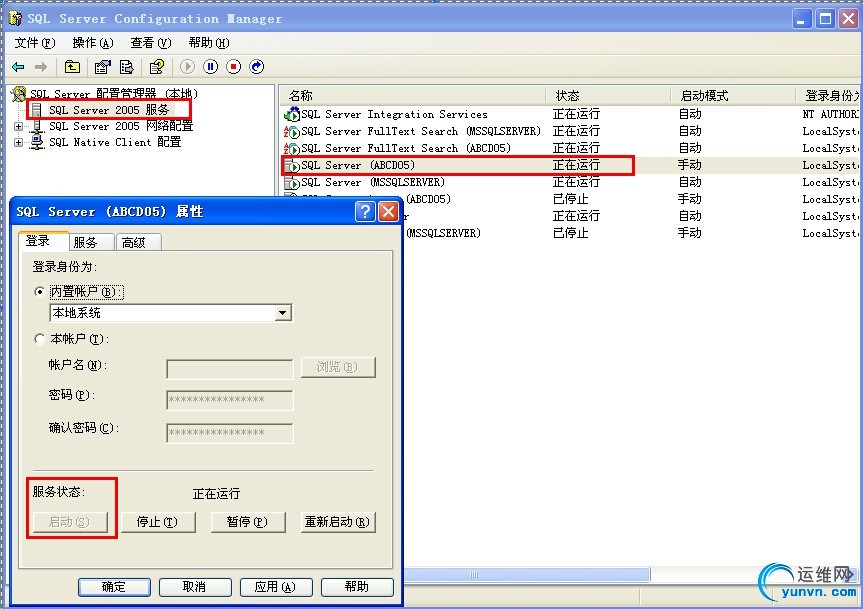Click the 应用 button
This screenshot has width=863, height=609.
pyautogui.click(x=276, y=587)
